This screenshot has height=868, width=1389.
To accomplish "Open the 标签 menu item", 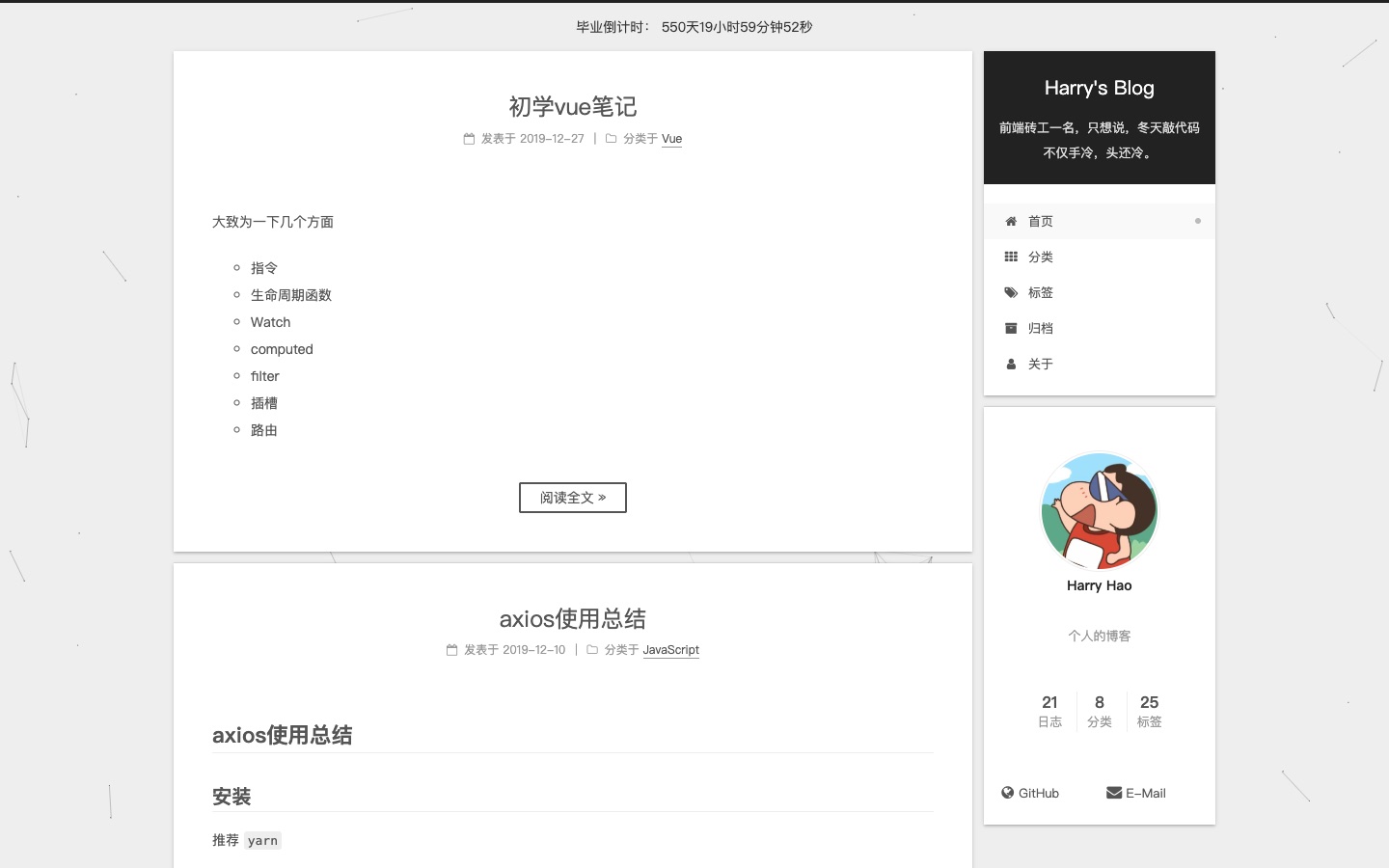I will point(1100,292).
